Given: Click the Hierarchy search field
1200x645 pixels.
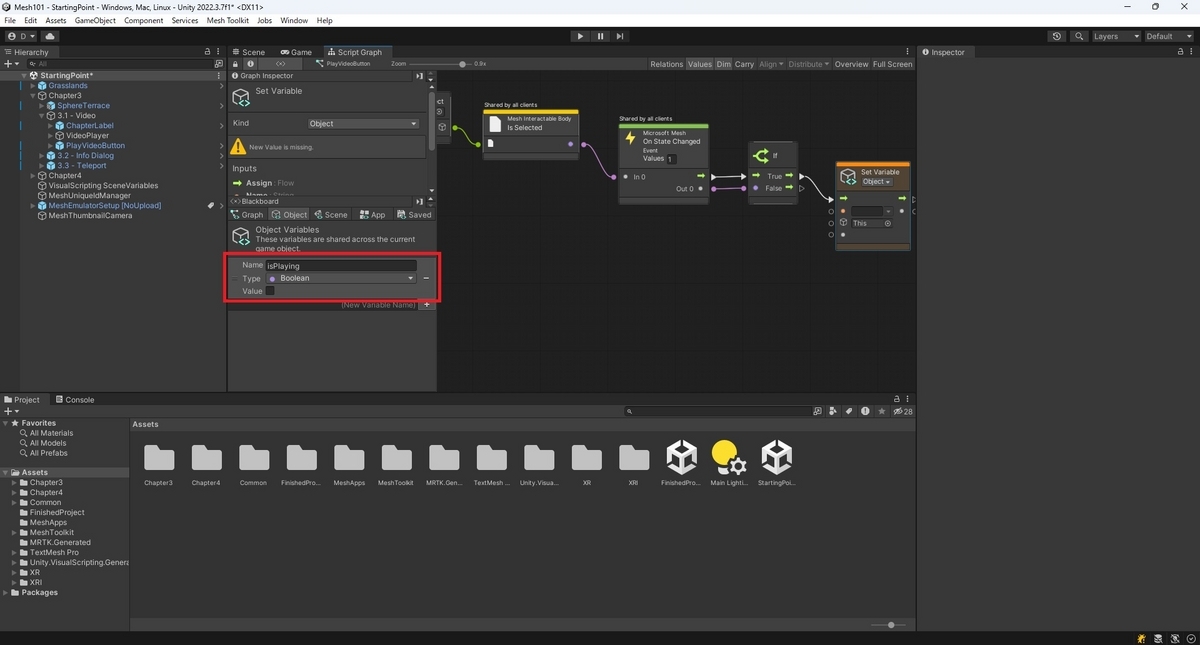Looking at the screenshot, I should click(x=120, y=63).
